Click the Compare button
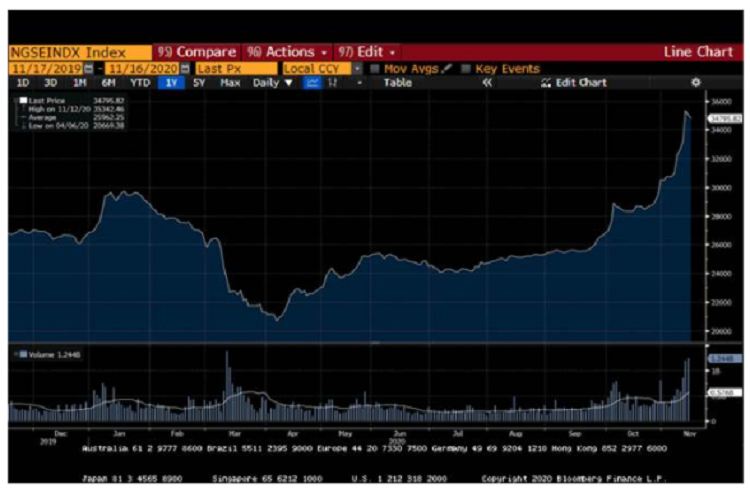 click(197, 52)
